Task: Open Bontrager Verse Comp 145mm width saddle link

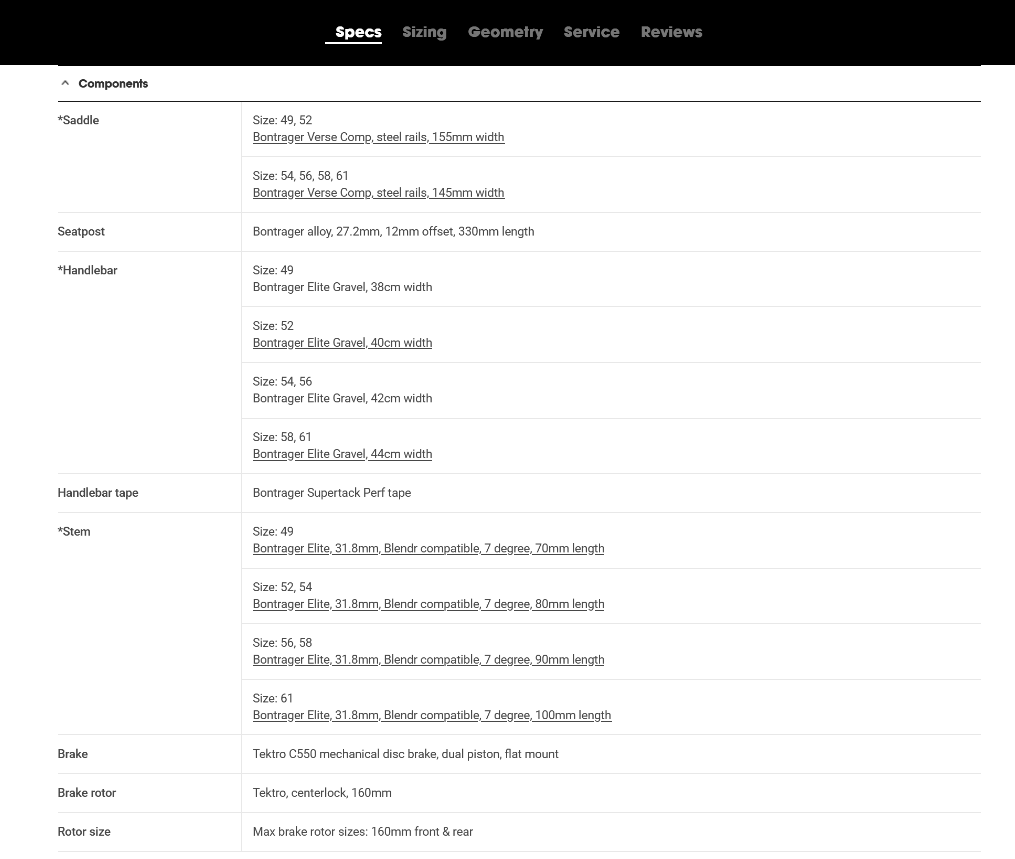Action: click(378, 192)
